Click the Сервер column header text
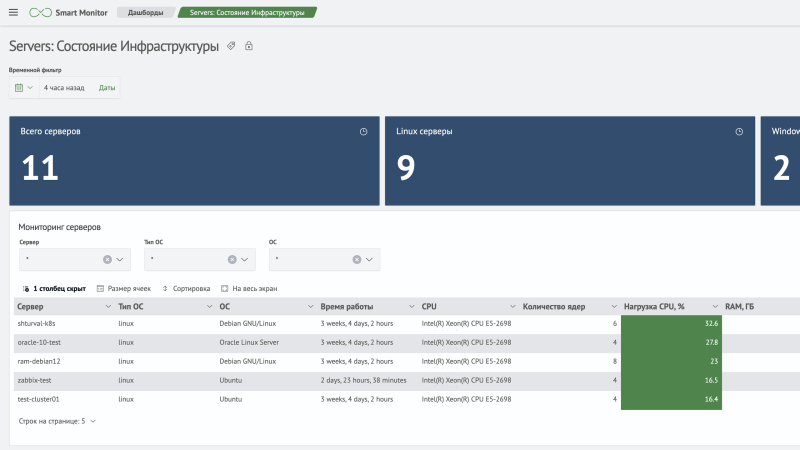The width and height of the screenshot is (800, 450). [x=30, y=307]
